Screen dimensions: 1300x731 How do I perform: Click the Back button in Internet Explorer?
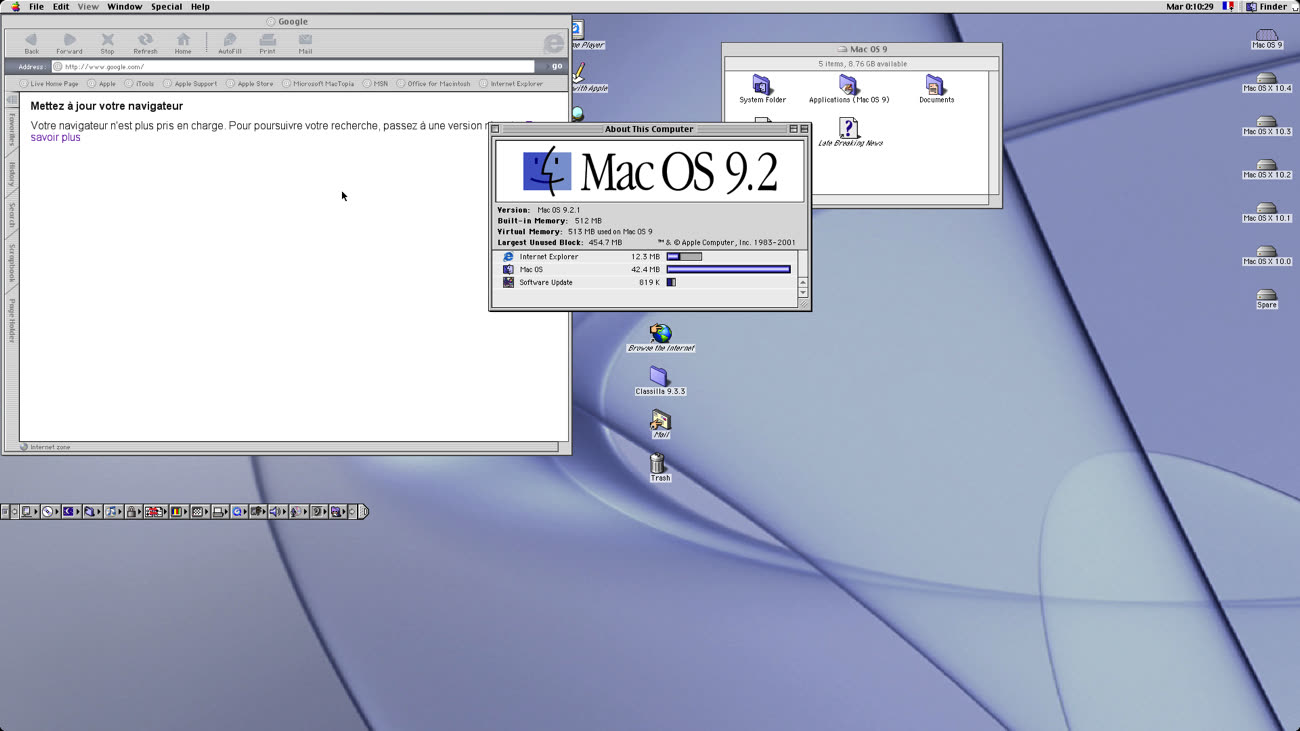(31, 43)
